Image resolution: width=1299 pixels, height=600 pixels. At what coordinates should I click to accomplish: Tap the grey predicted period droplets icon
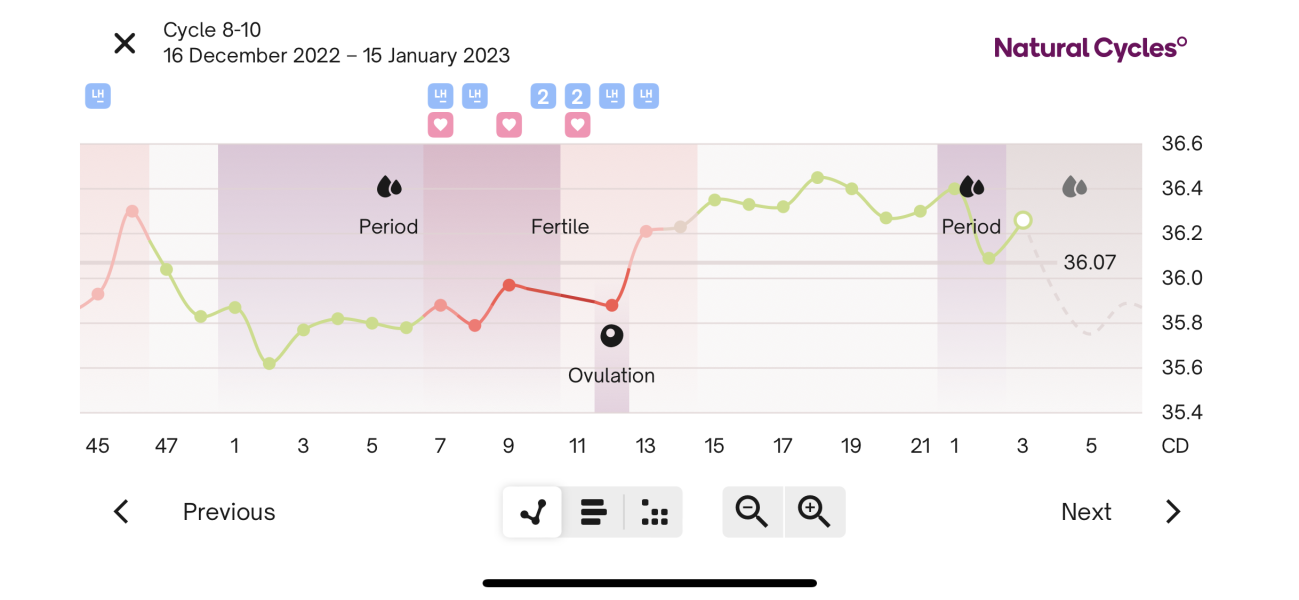tap(1074, 185)
